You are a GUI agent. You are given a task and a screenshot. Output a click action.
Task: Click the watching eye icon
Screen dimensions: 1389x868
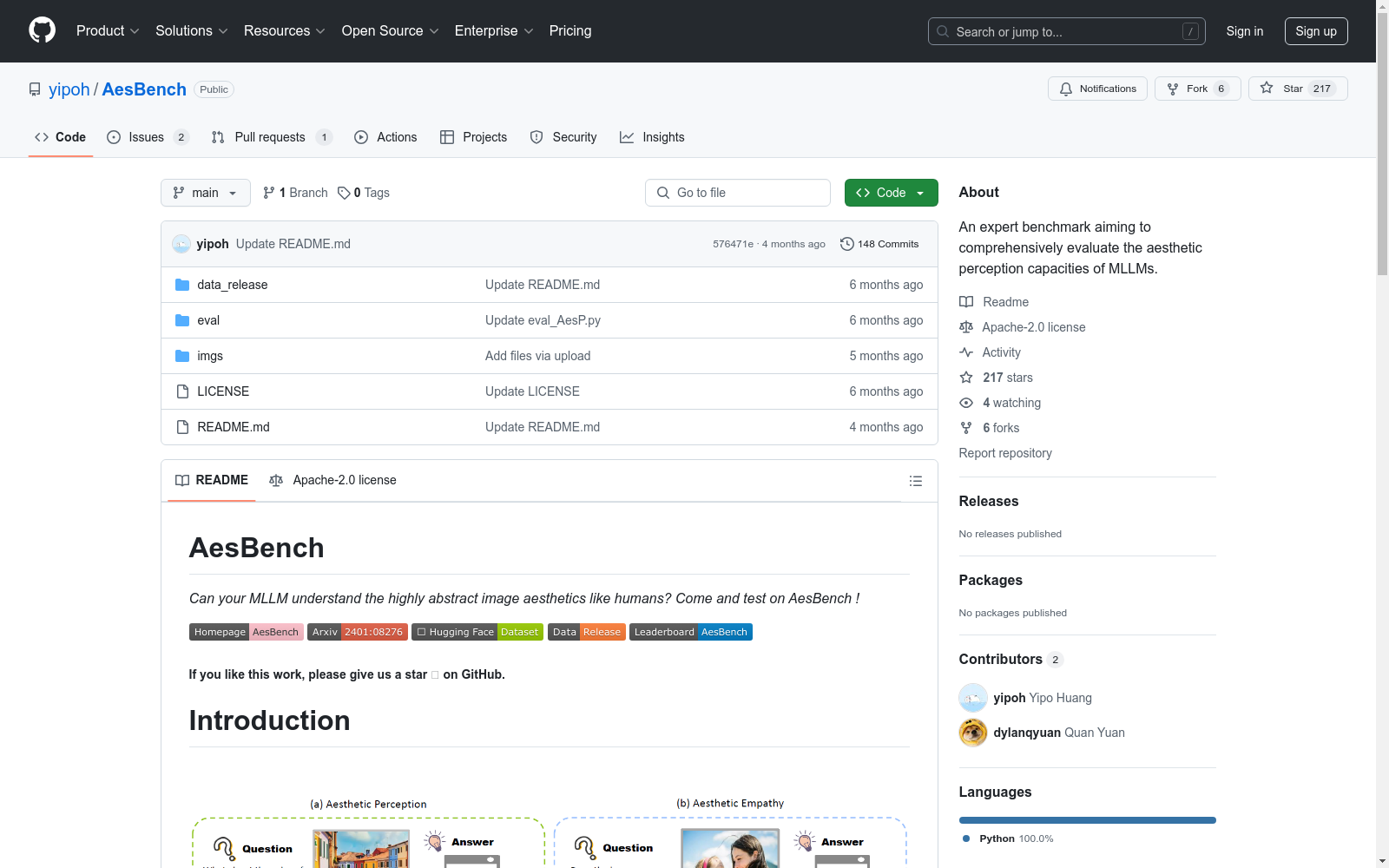966,403
